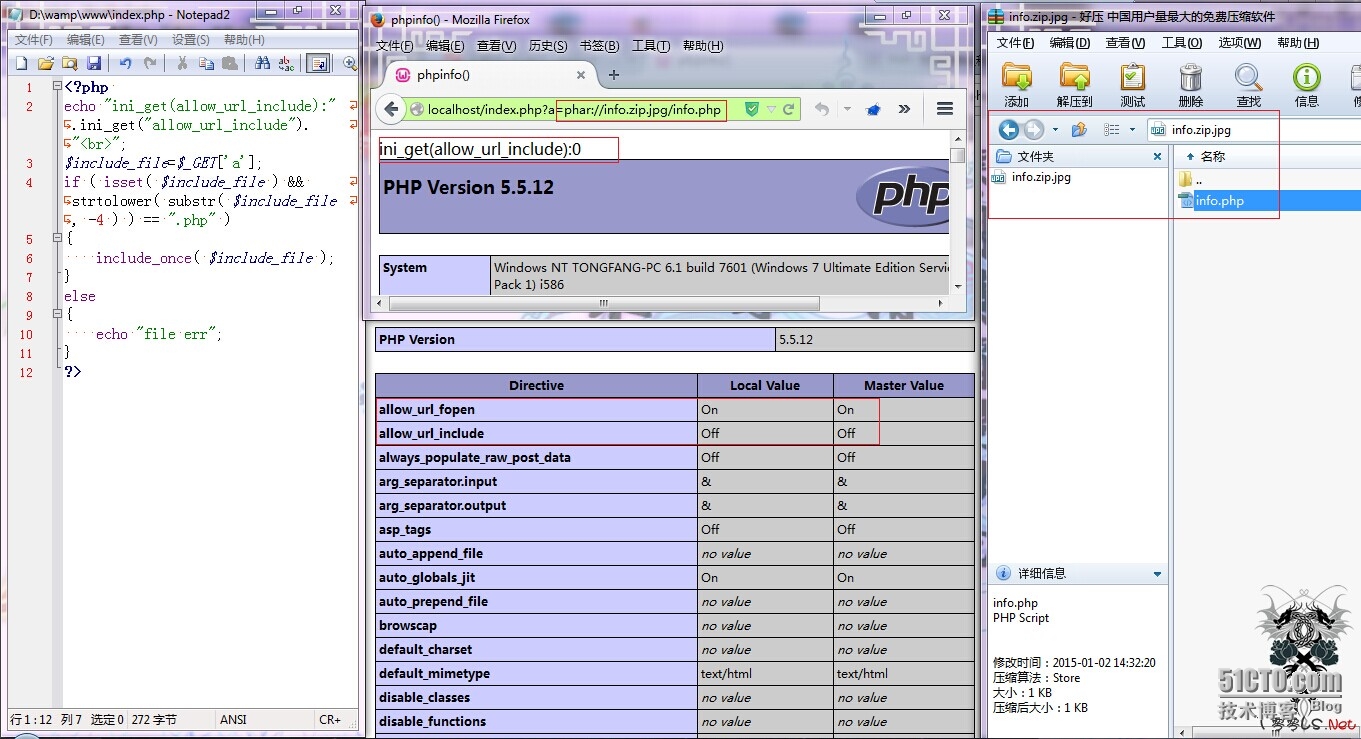
Task: Click the up-one-level folder icon in 好压
Action: click(1079, 130)
